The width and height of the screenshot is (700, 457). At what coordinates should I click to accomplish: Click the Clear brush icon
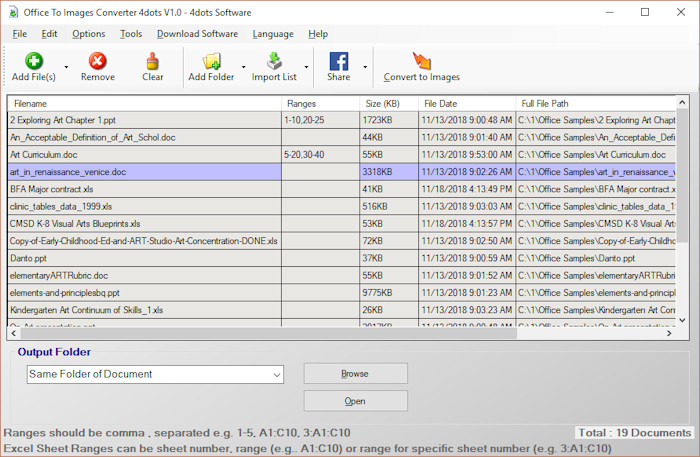(x=152, y=61)
